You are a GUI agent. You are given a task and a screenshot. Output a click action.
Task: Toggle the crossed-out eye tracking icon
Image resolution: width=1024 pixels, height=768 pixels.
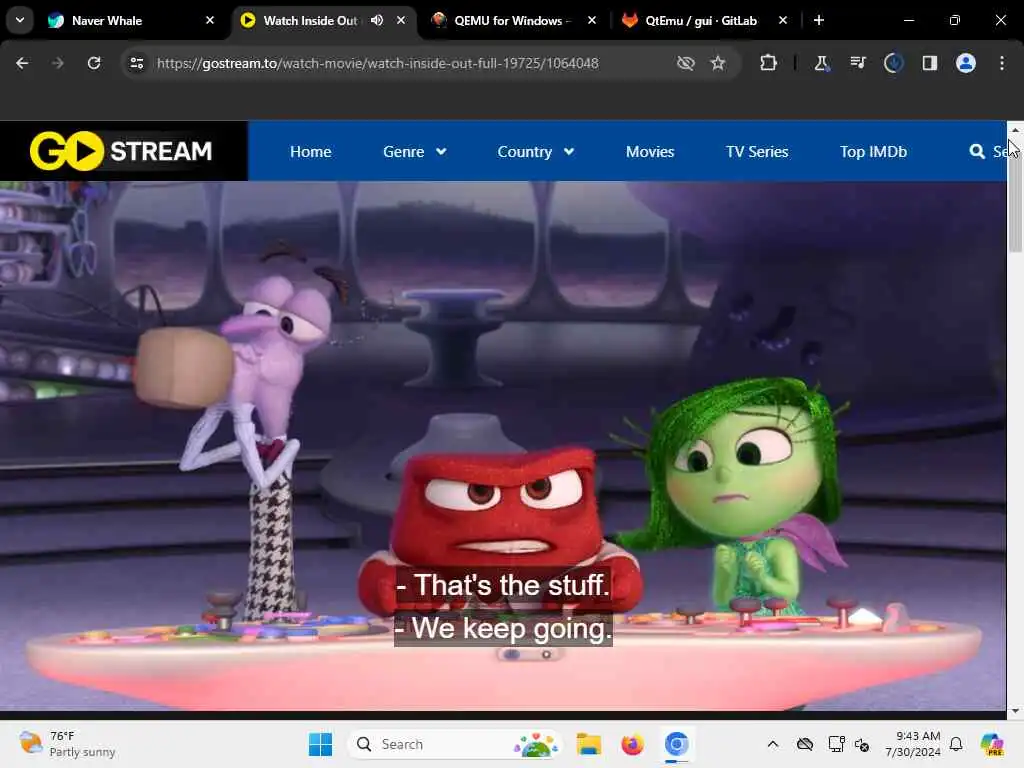tap(686, 63)
